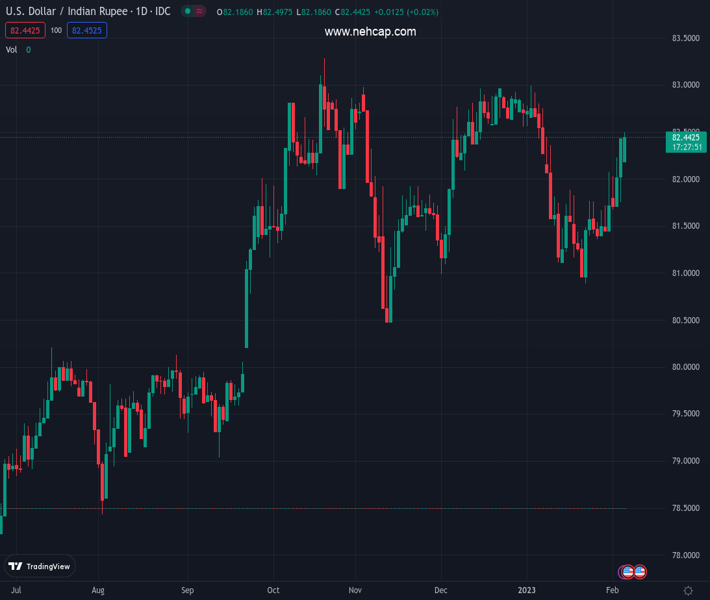Click the Vol indicator legend

coord(12,49)
